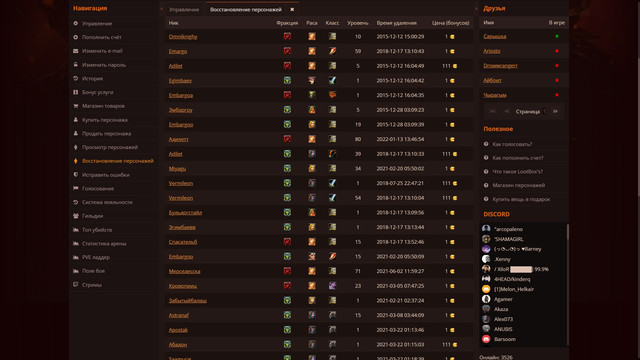The height and width of the screenshot is (360, 640).
Task: Open character Apostak link
Action: [178, 330]
